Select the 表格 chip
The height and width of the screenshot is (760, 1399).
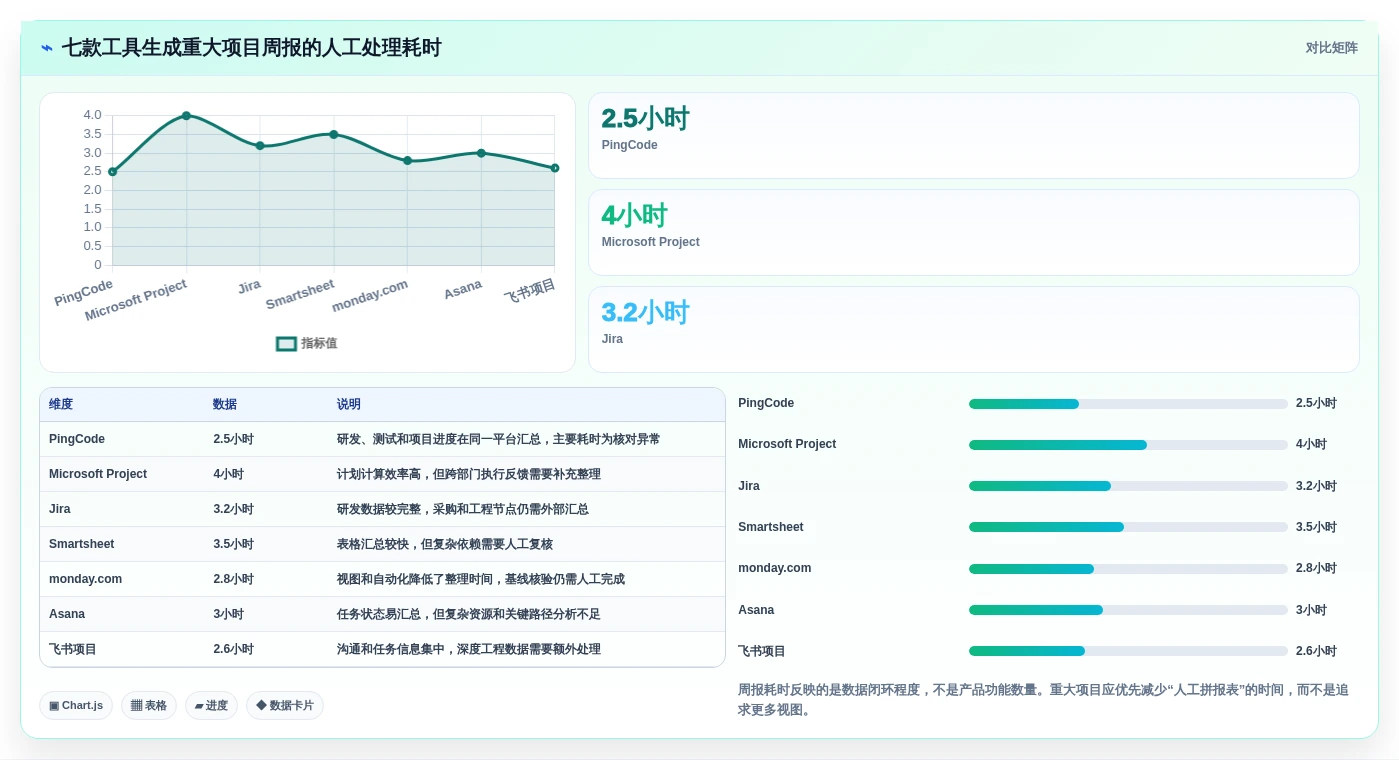[149, 705]
